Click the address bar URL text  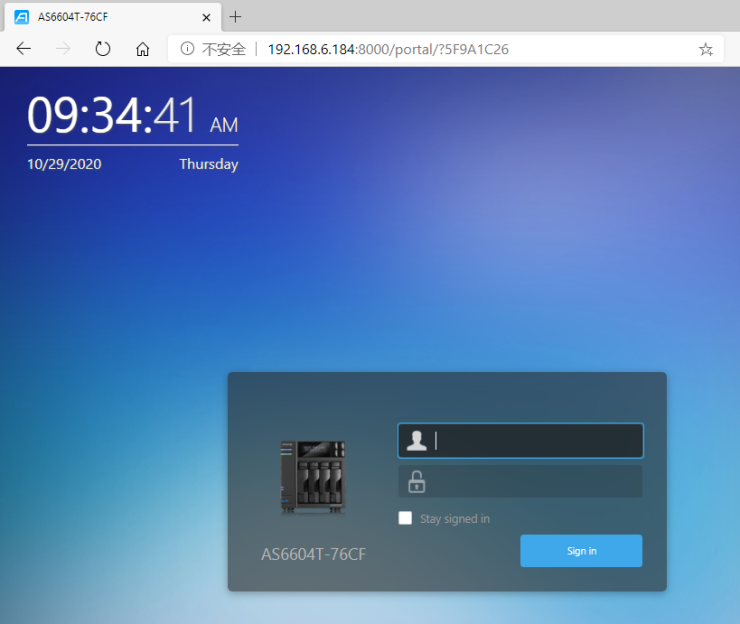pyautogui.click(x=388, y=49)
